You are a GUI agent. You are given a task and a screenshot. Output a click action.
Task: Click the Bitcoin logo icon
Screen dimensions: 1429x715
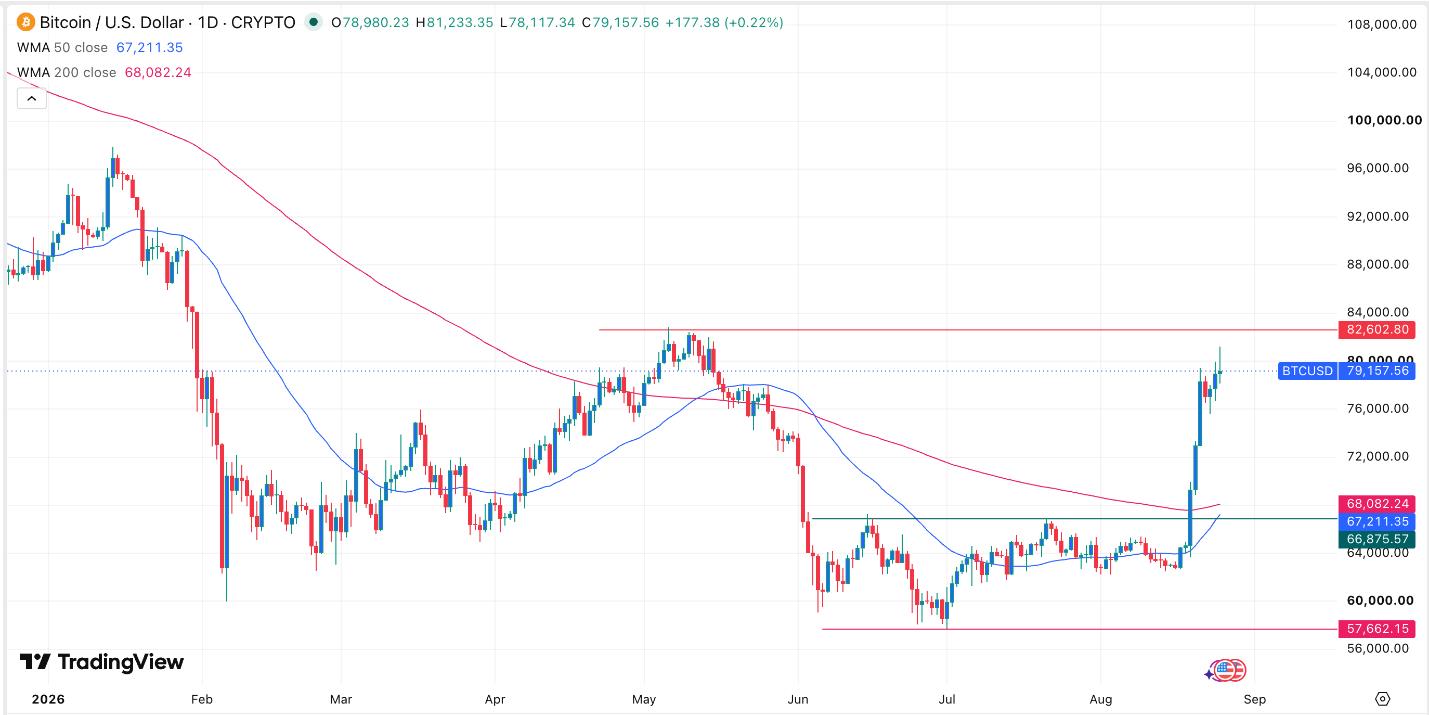click(25, 22)
